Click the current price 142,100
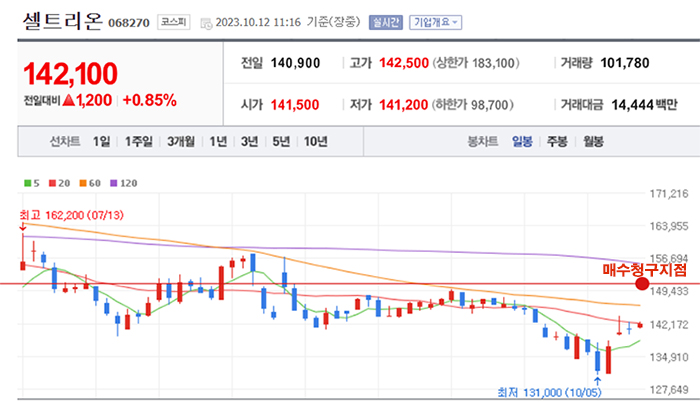Screen dimensions: 700x404 coord(71,74)
